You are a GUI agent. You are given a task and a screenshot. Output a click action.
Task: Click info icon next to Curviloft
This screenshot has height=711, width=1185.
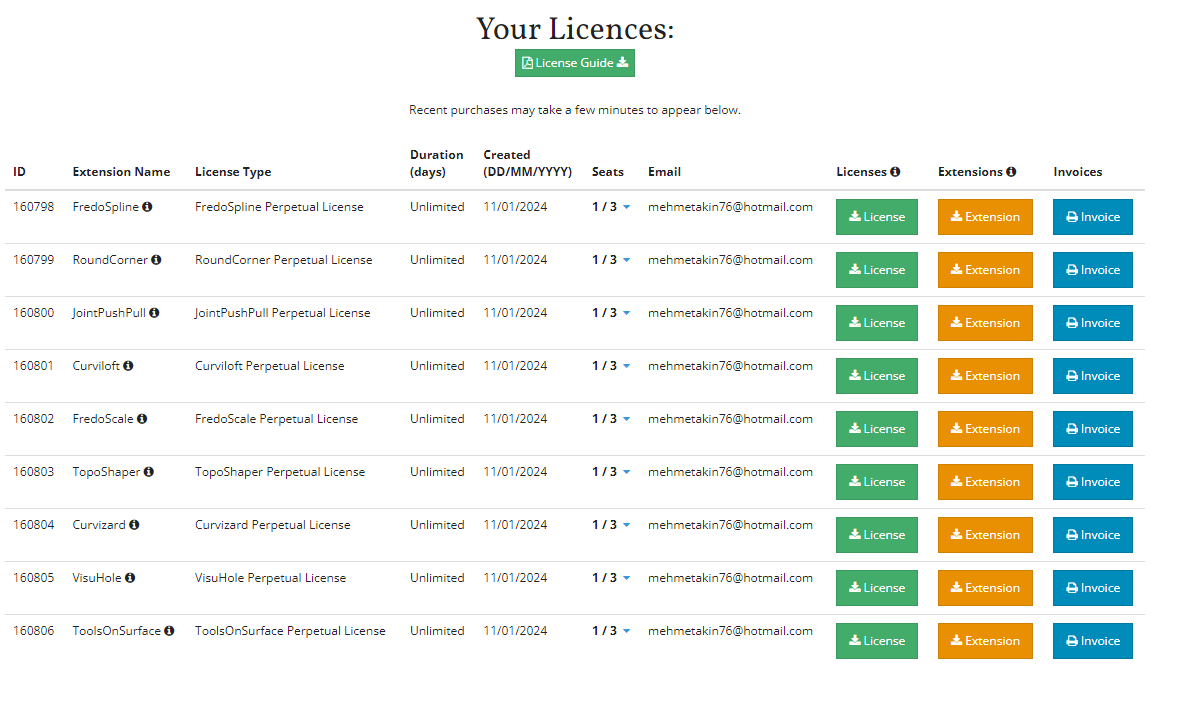tap(128, 366)
